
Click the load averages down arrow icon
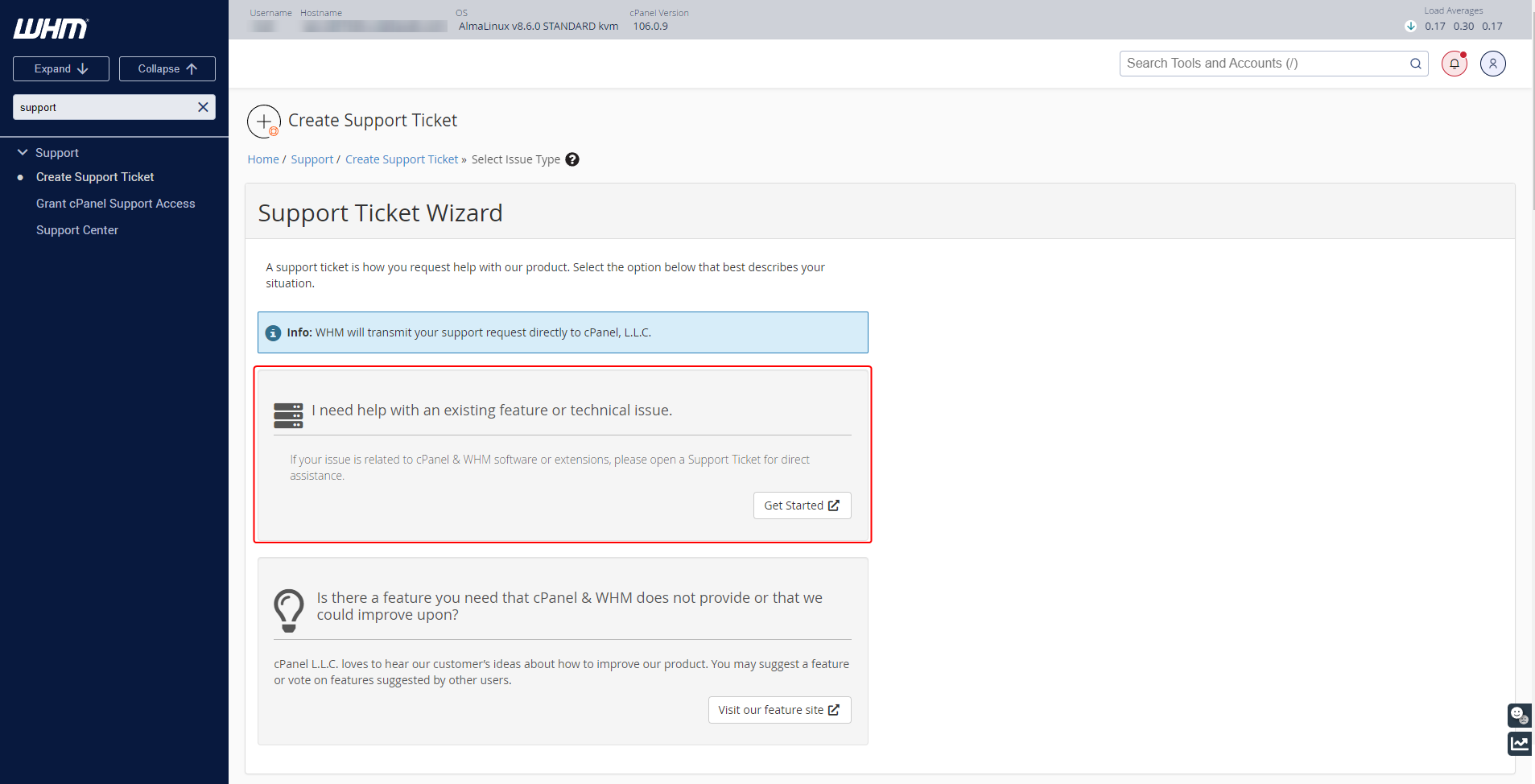coord(1411,26)
